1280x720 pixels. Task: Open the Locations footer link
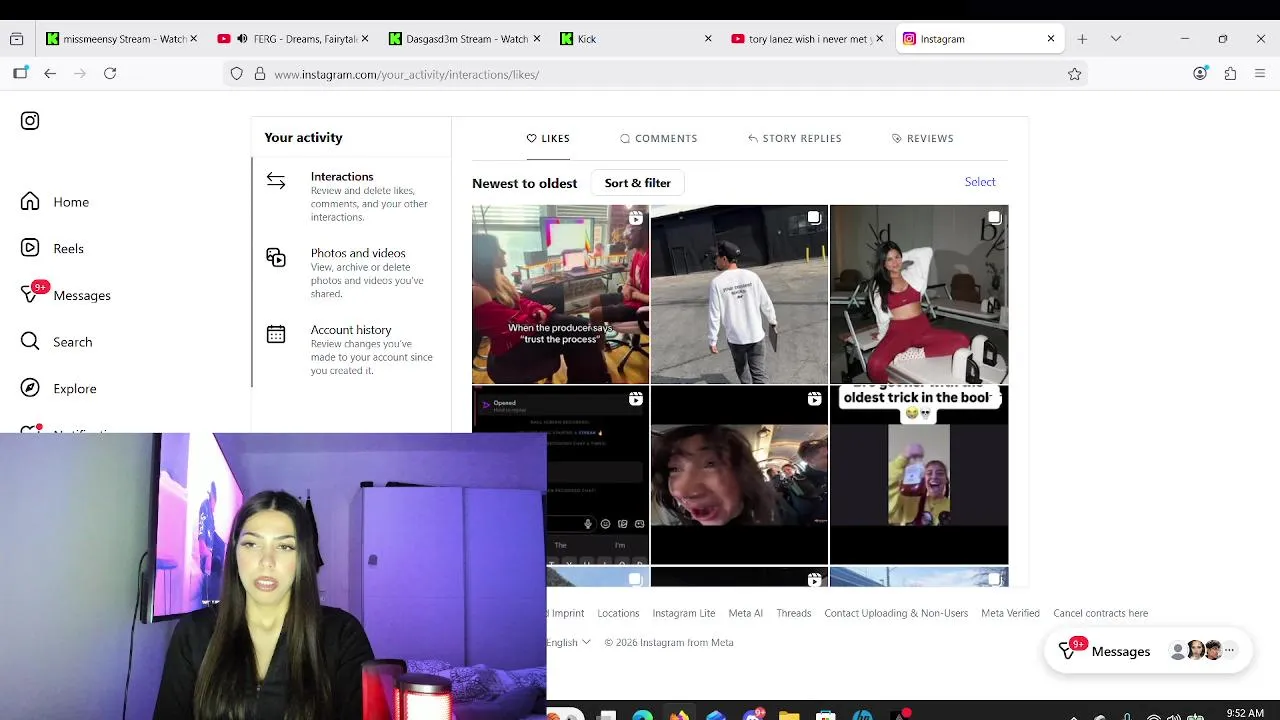click(x=618, y=613)
